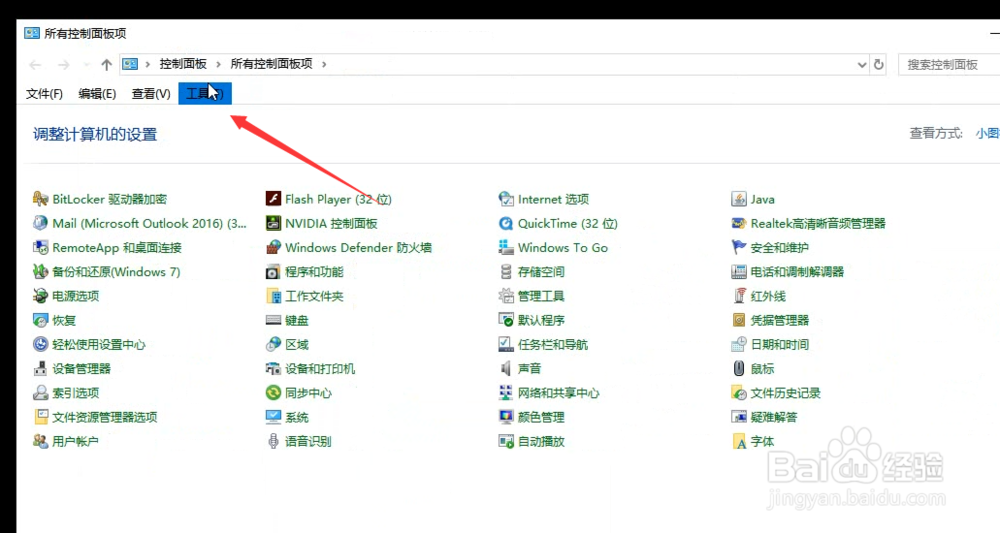Click the 鼠标 link
1000x533 pixels.
point(762,369)
